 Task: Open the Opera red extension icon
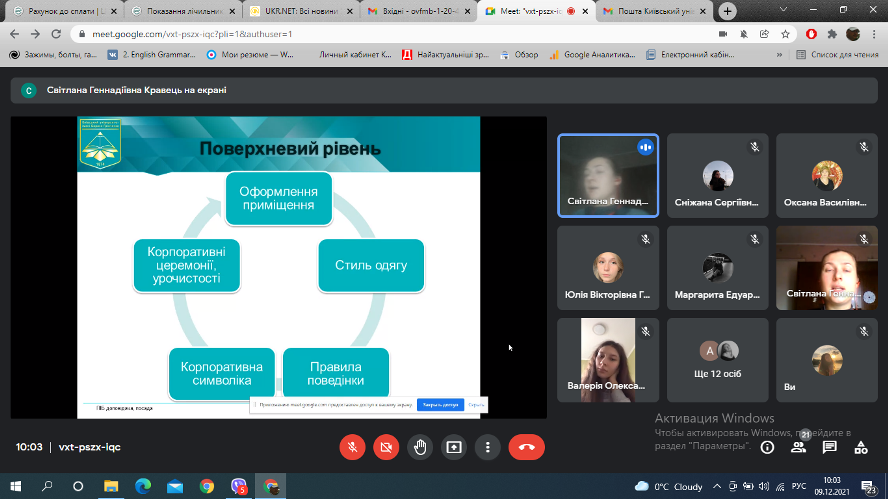click(811, 34)
